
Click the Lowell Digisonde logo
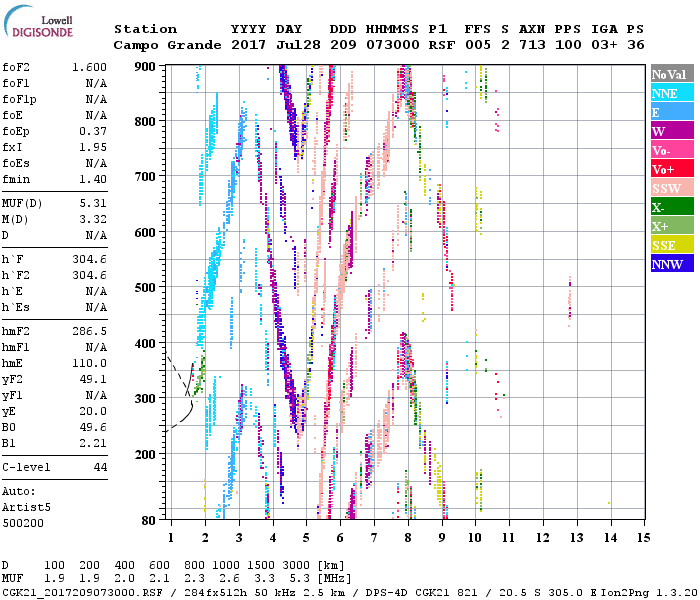coord(38,22)
